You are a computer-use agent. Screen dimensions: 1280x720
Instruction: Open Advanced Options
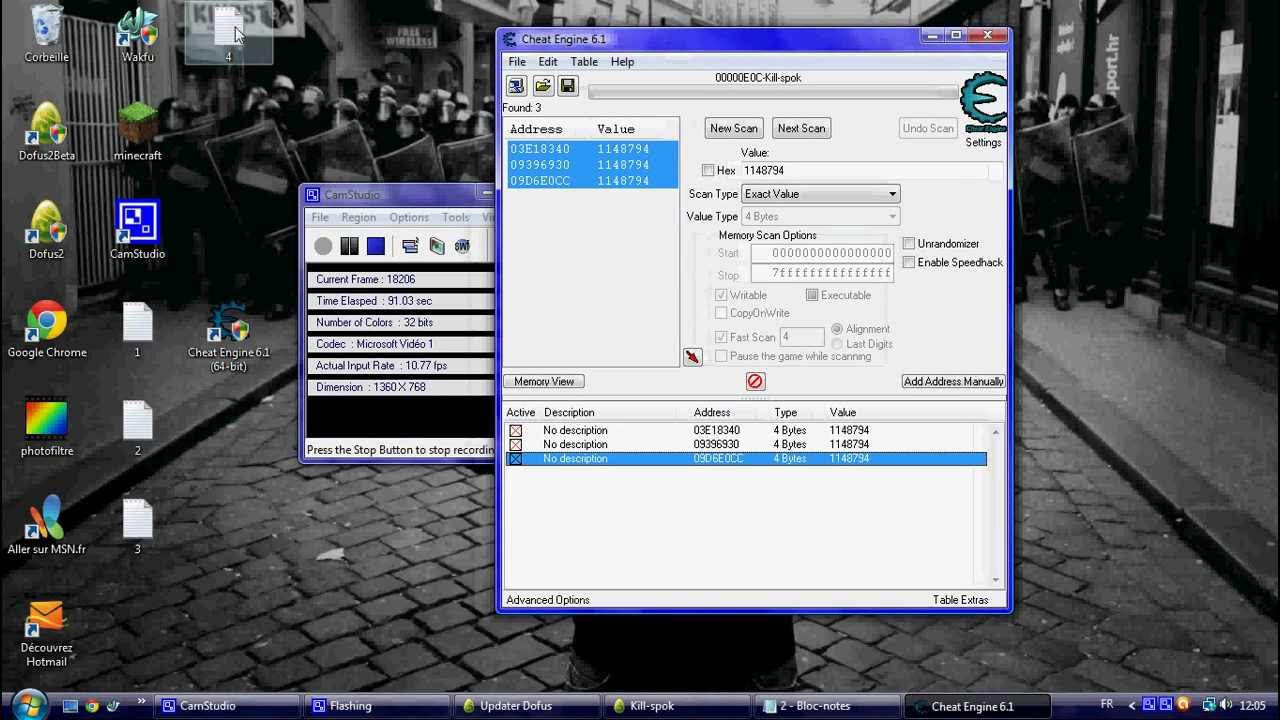[x=548, y=600]
